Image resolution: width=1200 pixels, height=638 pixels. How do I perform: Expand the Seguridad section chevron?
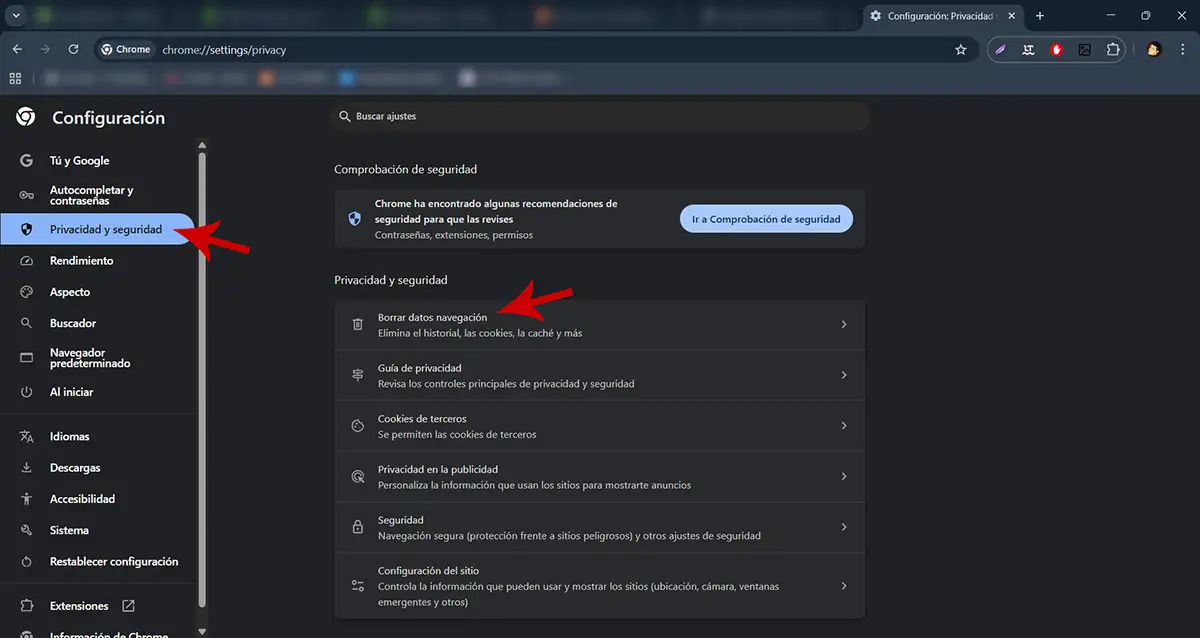[843, 527]
